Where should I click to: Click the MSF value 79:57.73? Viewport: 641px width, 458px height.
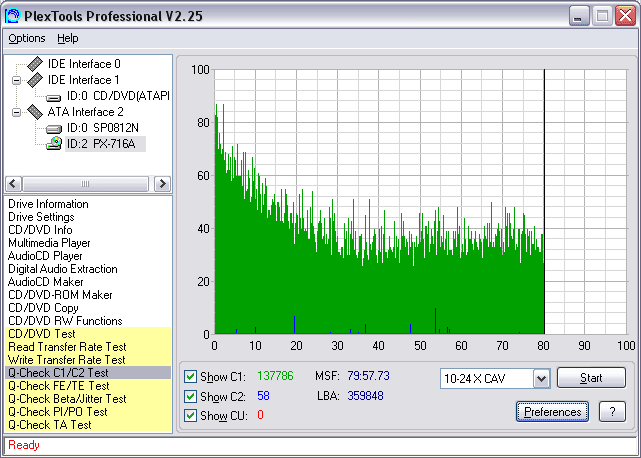[368, 376]
